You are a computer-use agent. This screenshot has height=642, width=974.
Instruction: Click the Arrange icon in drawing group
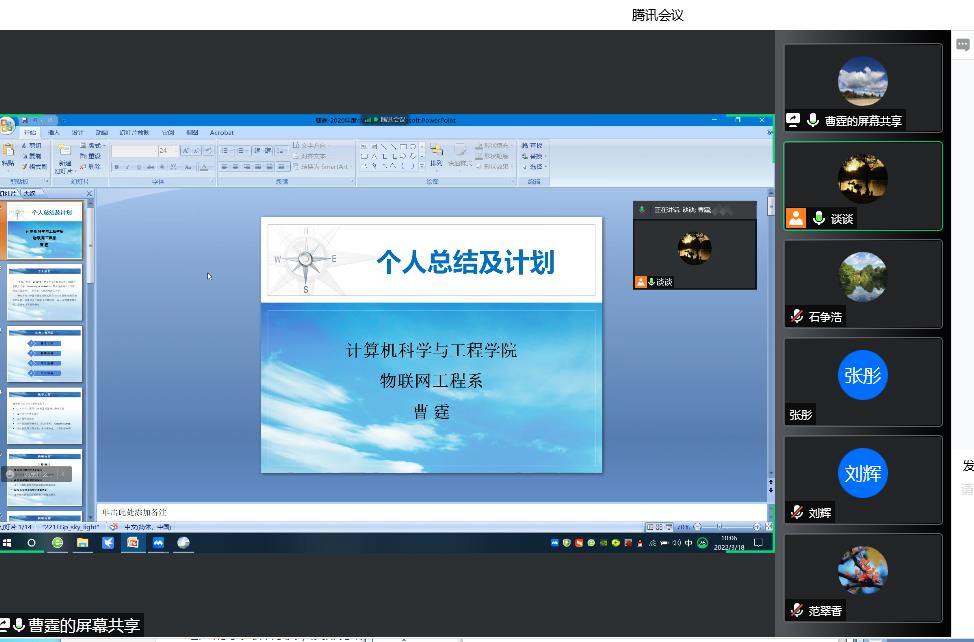pyautogui.click(x=436, y=155)
